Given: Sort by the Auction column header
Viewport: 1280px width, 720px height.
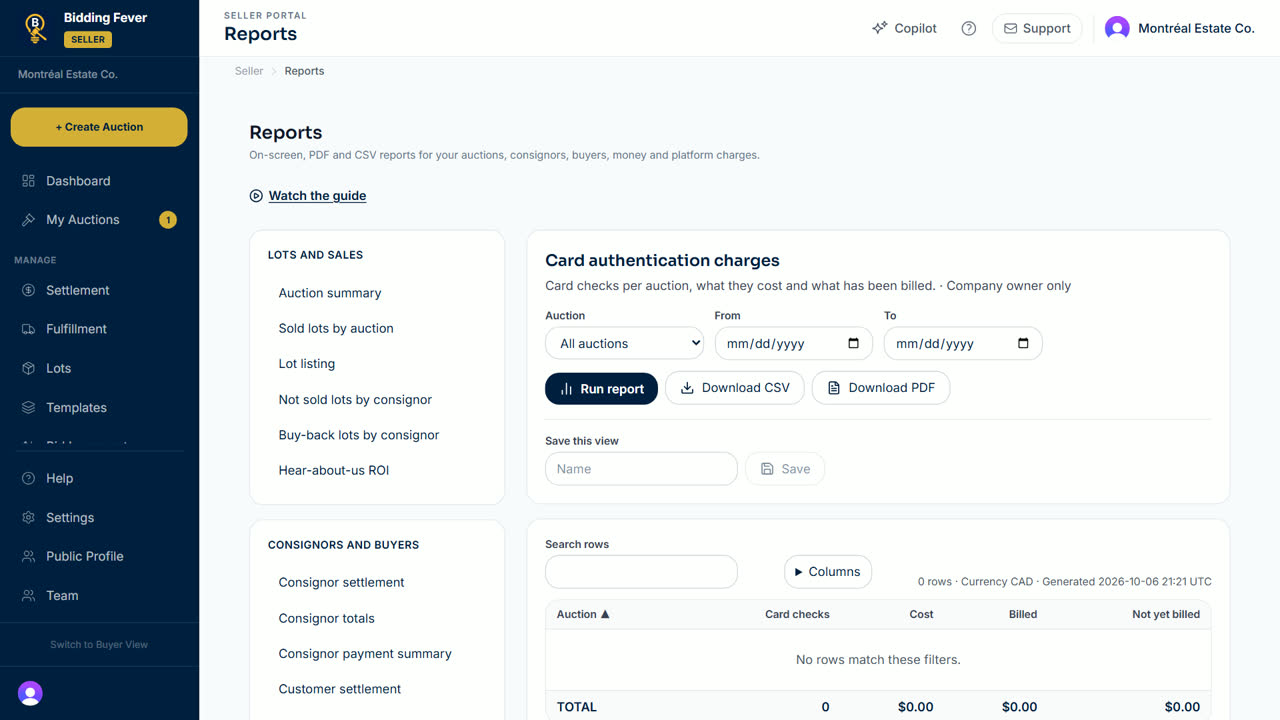Looking at the screenshot, I should coord(583,614).
